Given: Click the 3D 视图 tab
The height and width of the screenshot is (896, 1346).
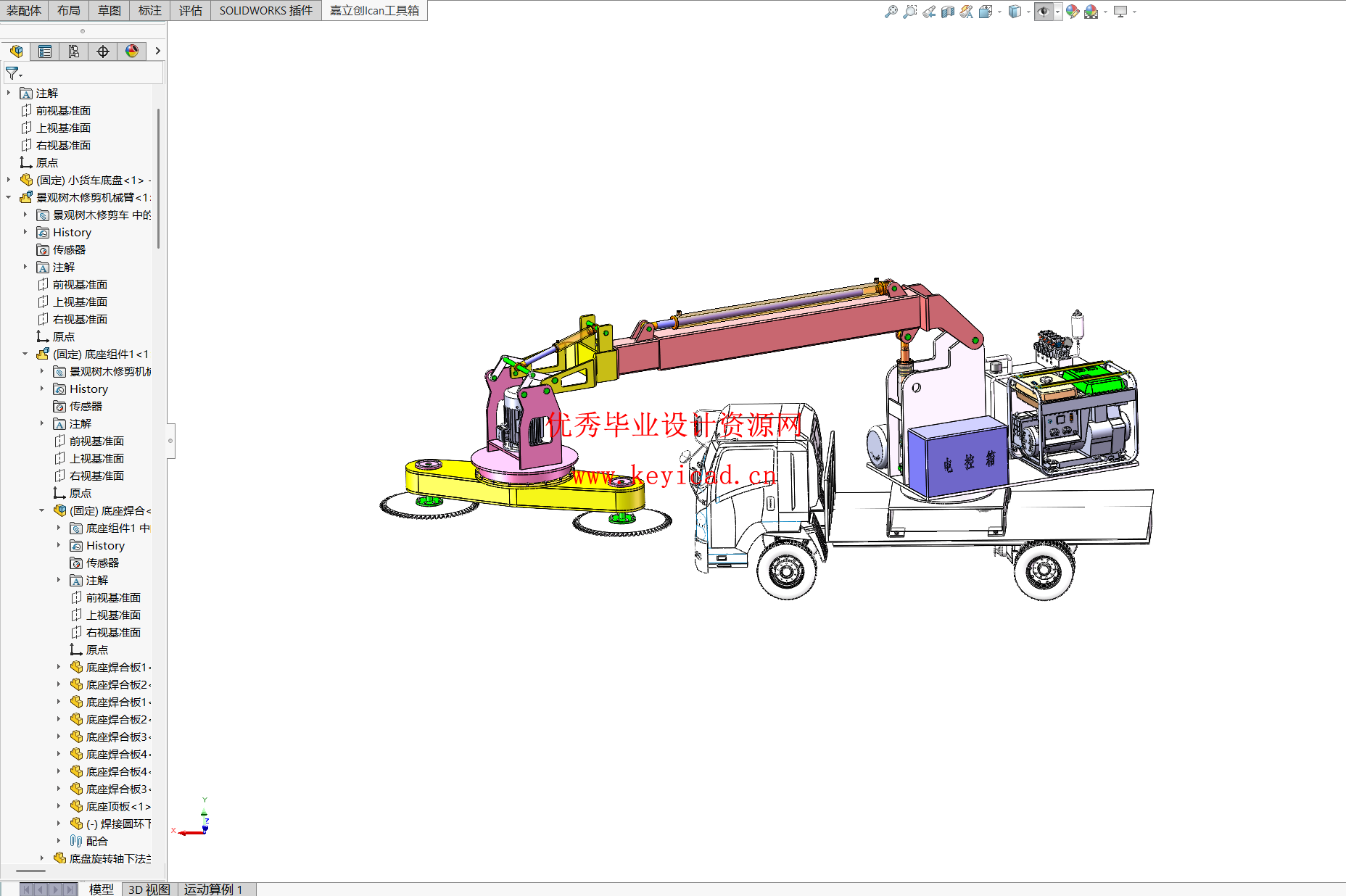Looking at the screenshot, I should coord(149,889).
